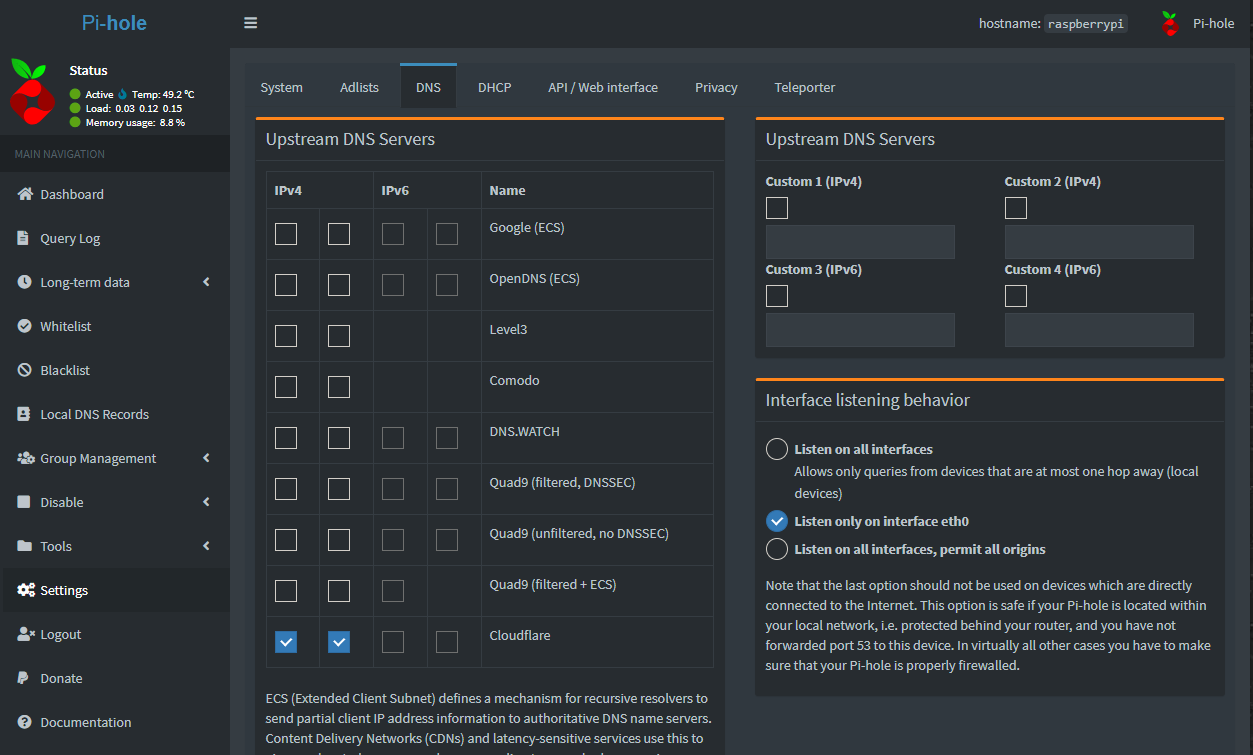
Task: Select the DNS tab
Action: (x=428, y=87)
